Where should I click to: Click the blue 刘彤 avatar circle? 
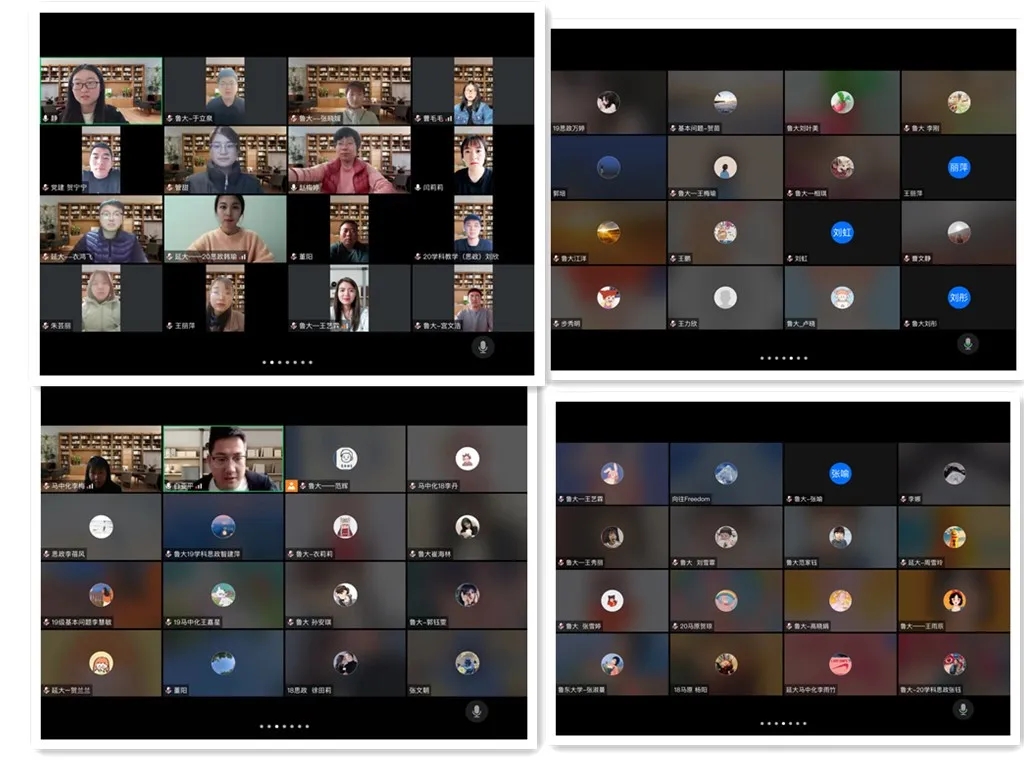(x=959, y=297)
